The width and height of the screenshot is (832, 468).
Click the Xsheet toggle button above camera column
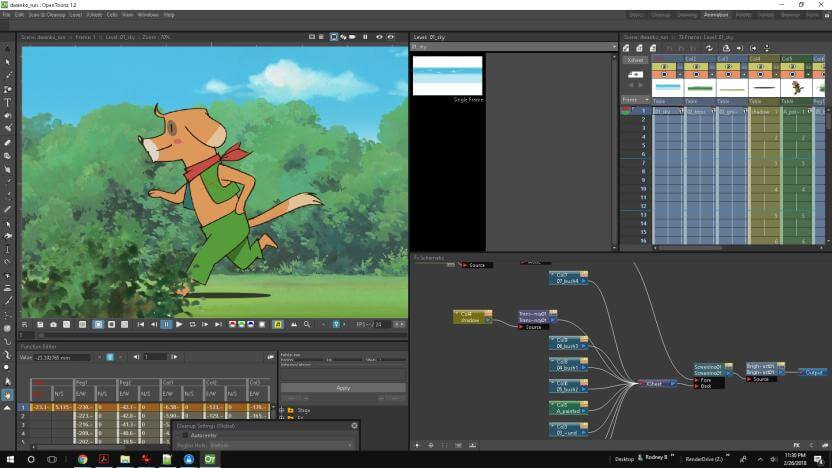(635, 60)
